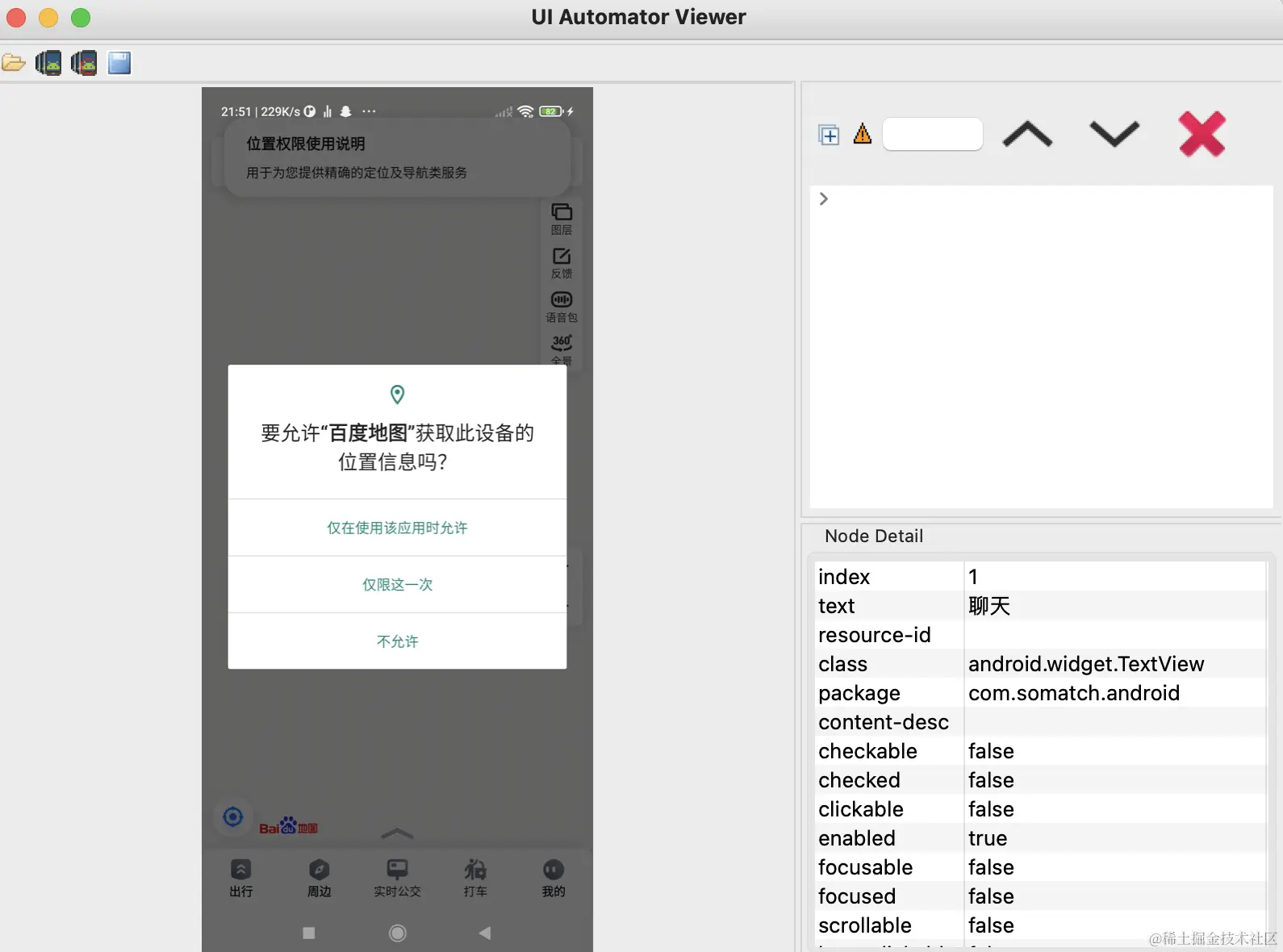Expand the bottom panel up chevron
1283x952 pixels.
[397, 833]
